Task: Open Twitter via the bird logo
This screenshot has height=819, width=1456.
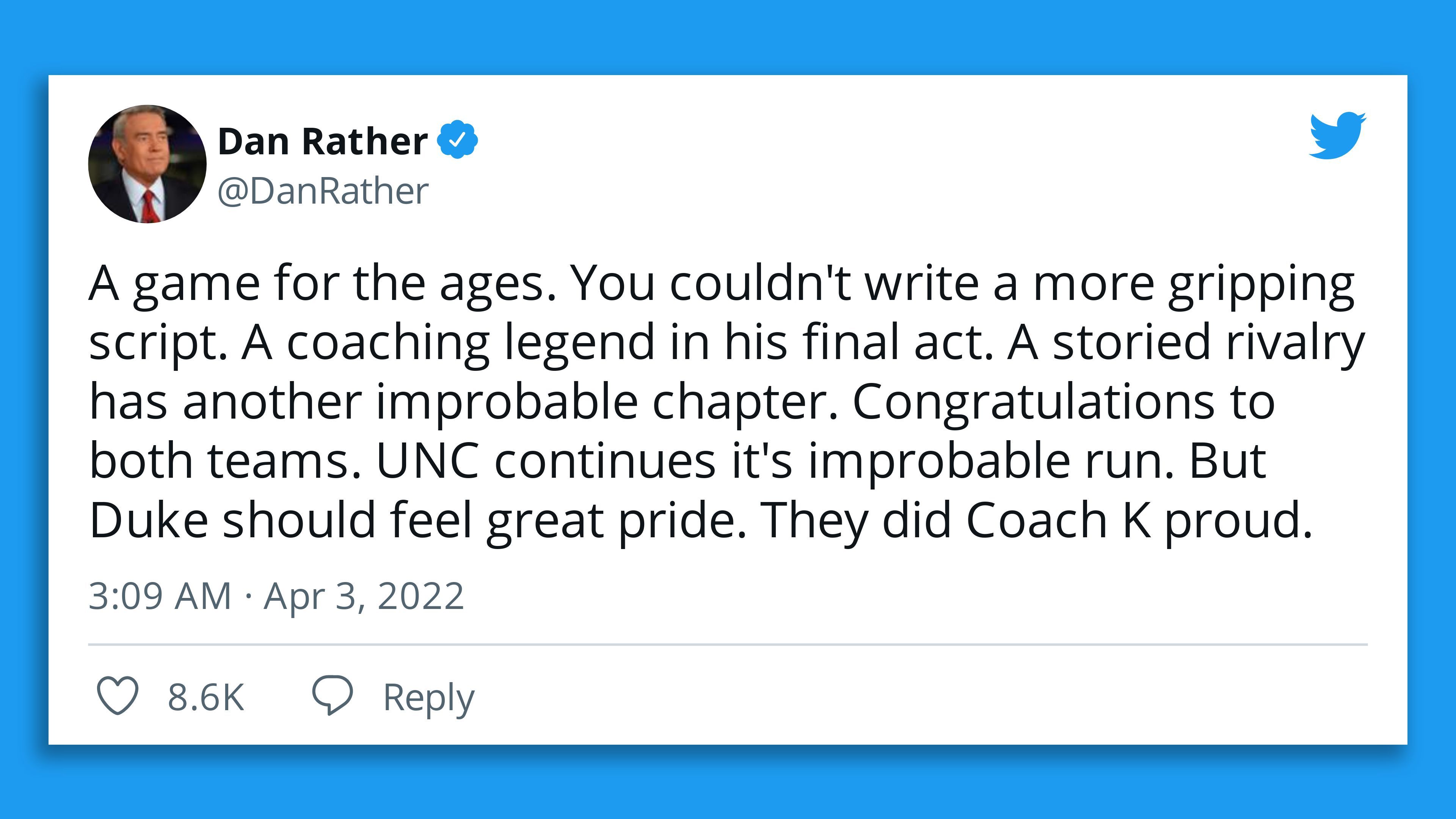Action: [x=1337, y=136]
